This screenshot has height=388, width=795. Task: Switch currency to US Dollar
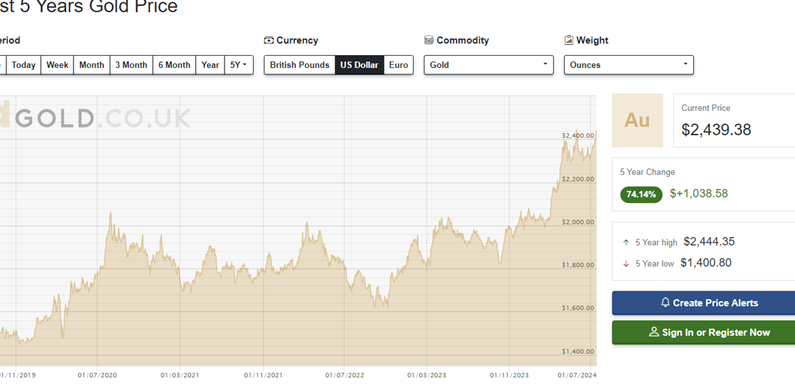[359, 65]
